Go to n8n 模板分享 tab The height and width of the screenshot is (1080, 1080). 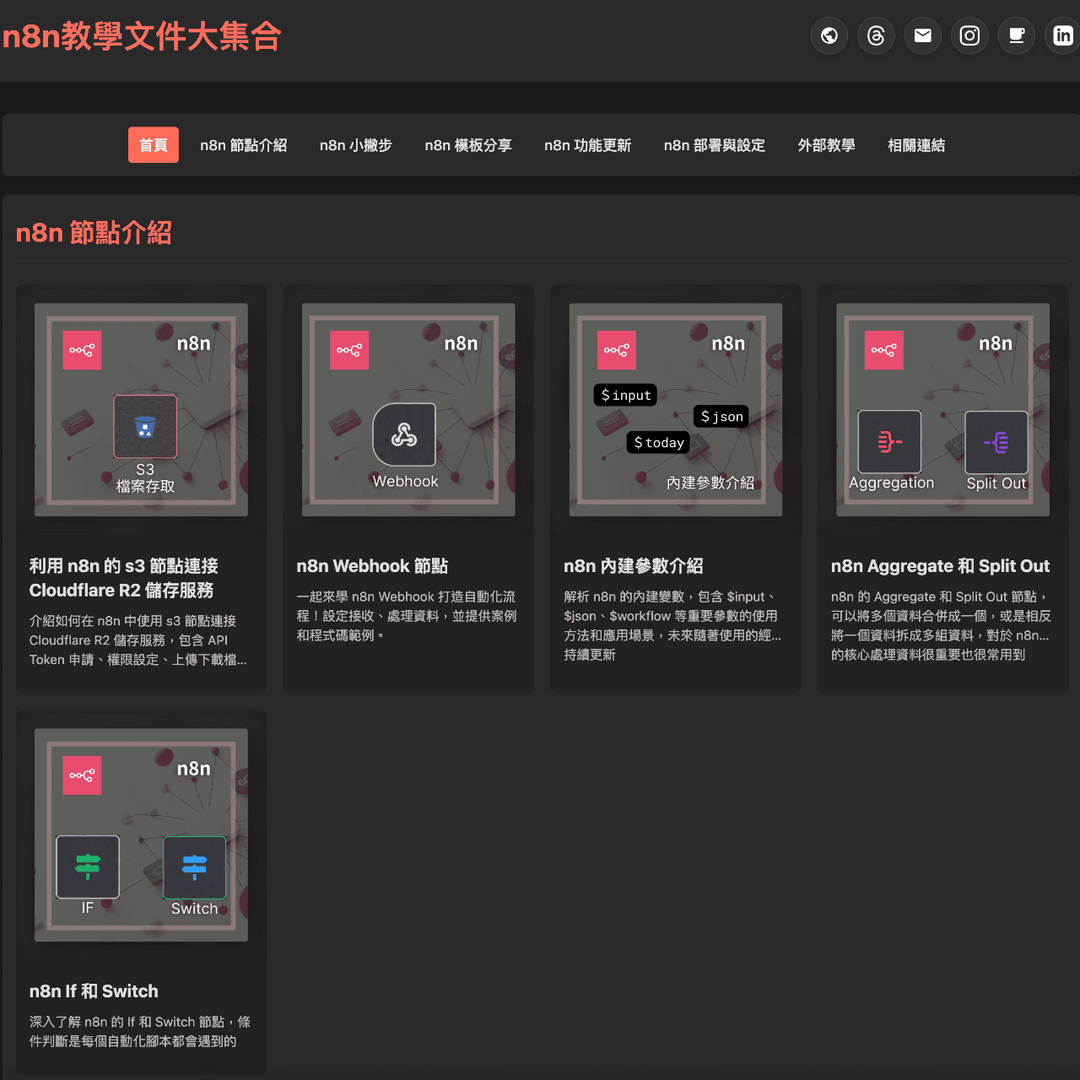point(468,145)
